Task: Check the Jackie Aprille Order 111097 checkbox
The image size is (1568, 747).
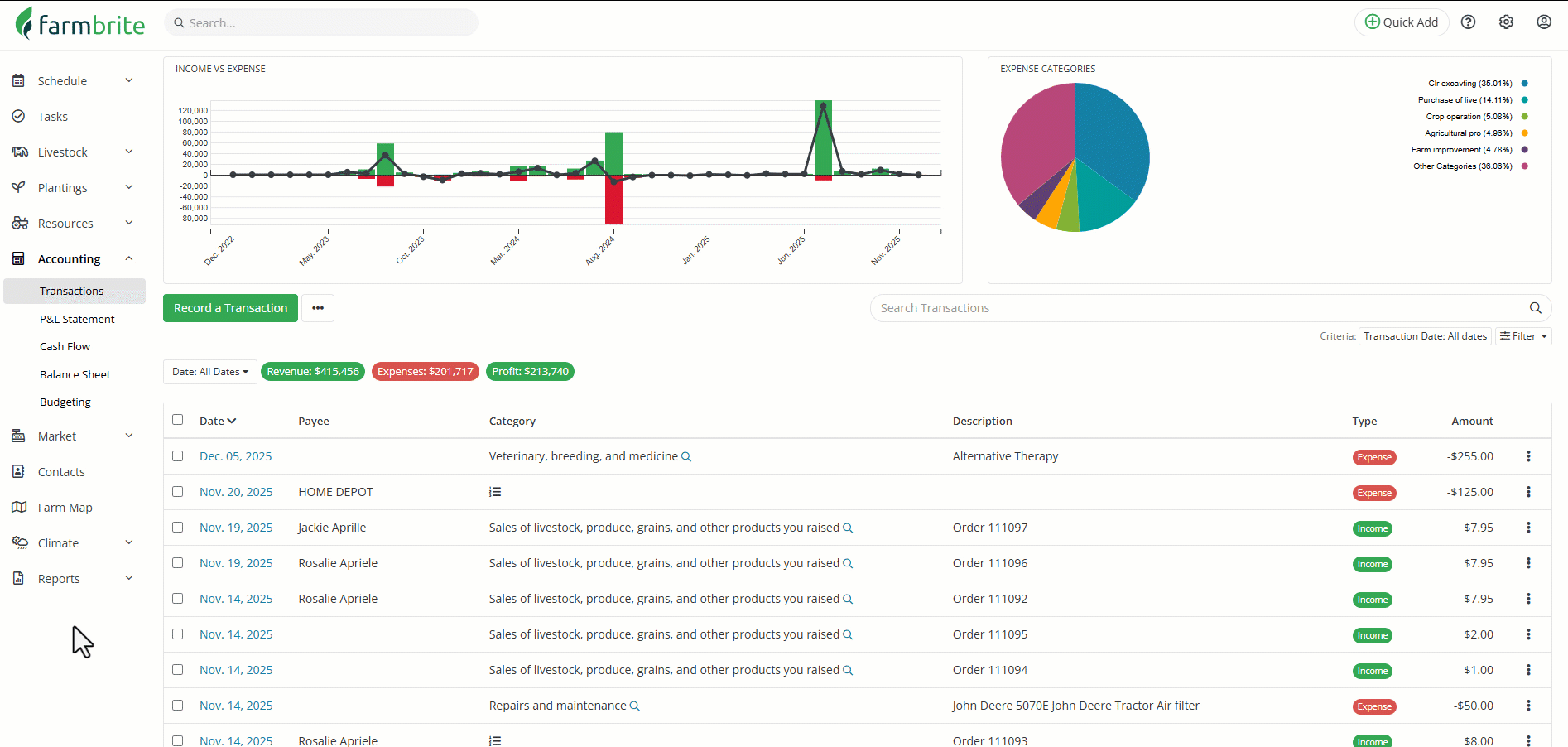Action: pos(177,528)
